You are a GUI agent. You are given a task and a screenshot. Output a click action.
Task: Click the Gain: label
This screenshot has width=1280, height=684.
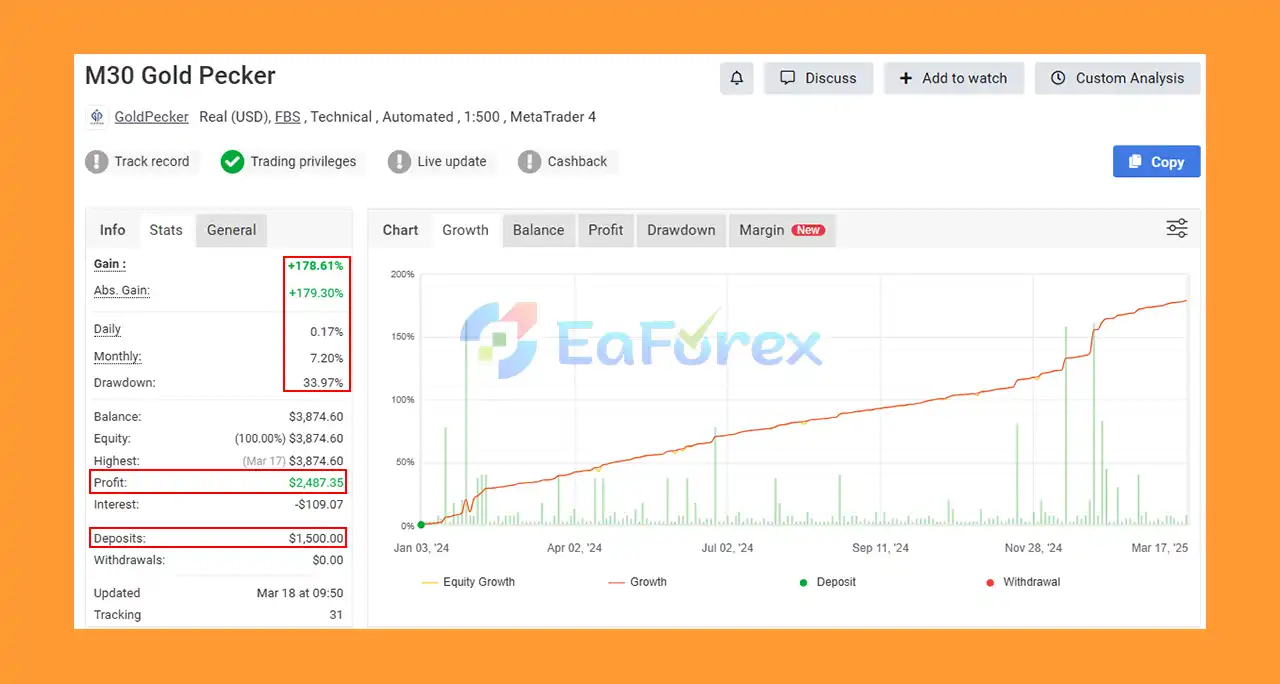(110, 264)
